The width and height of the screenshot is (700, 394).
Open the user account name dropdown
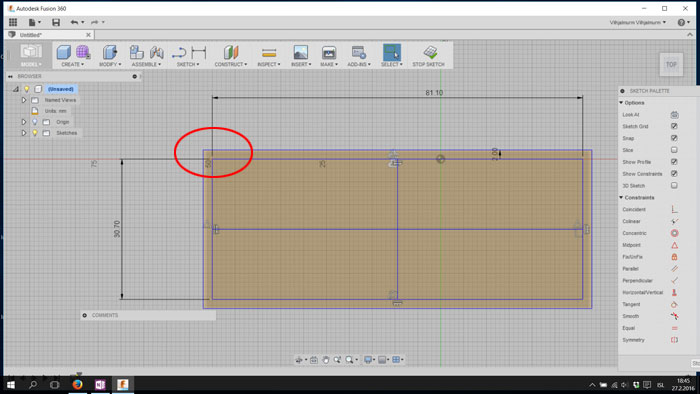tap(638, 22)
